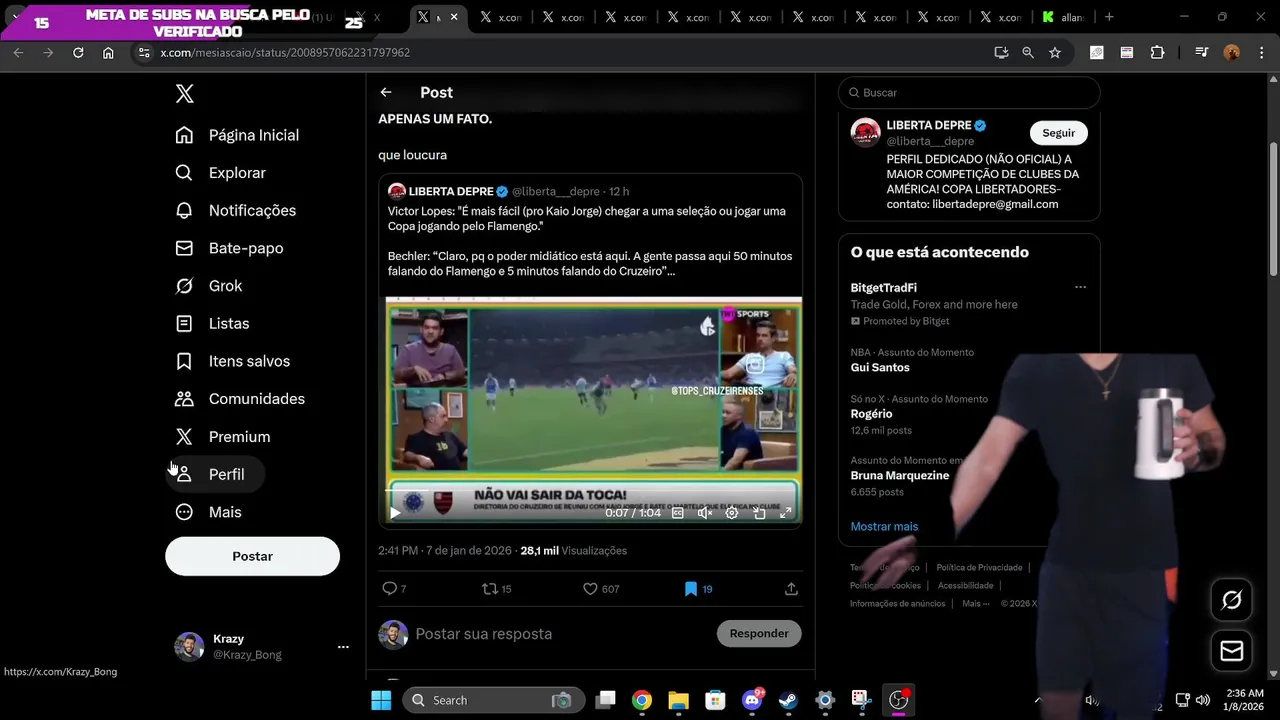The height and width of the screenshot is (720, 1280).
Task: Open Chrome from the taskbar
Action: coord(642,700)
